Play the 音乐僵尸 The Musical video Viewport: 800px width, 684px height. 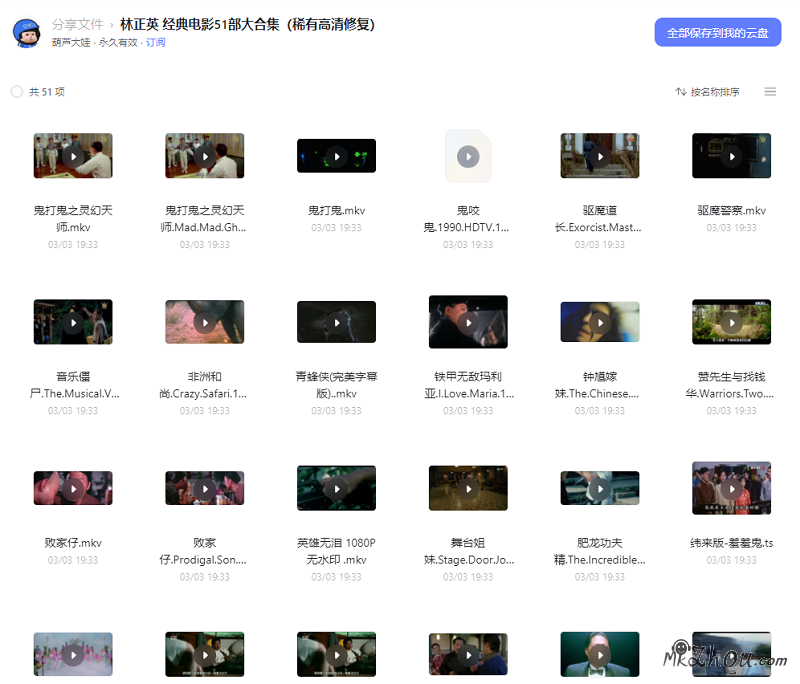click(73, 322)
